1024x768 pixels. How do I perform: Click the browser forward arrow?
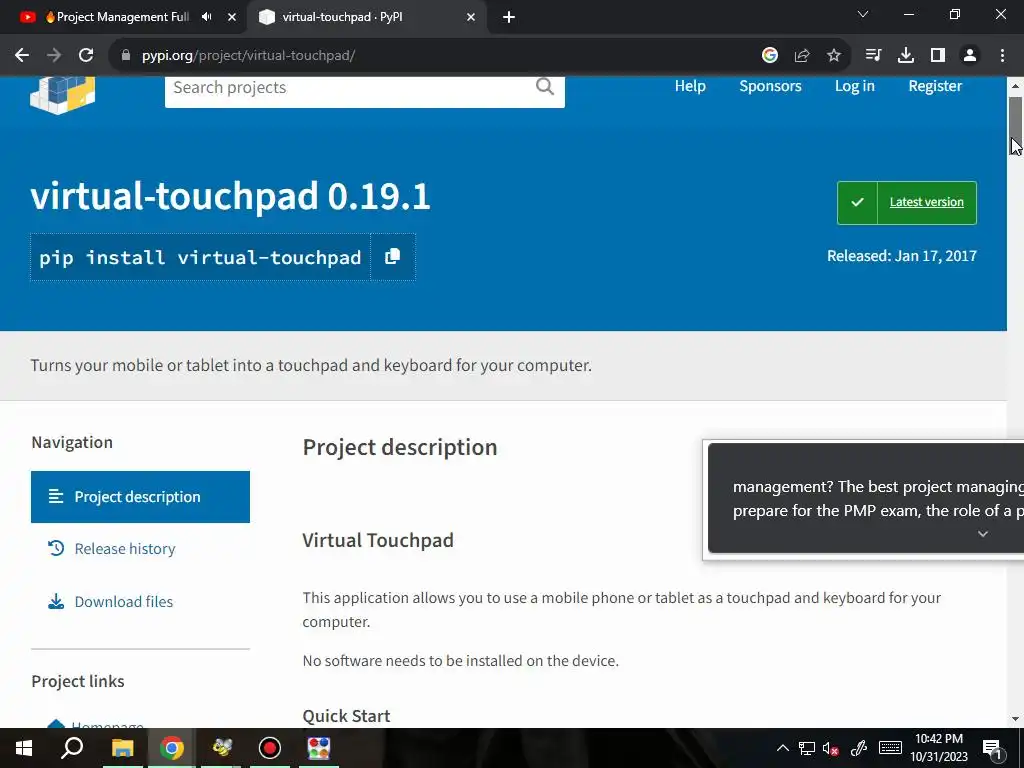coord(54,56)
